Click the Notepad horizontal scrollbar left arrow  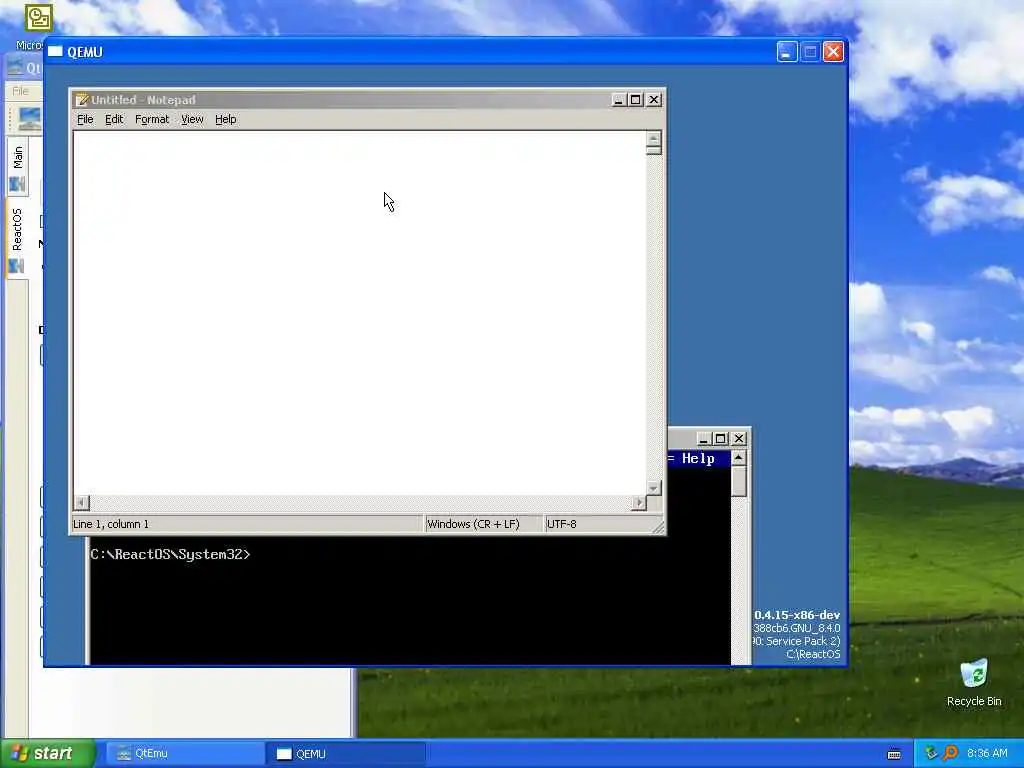tap(81, 502)
